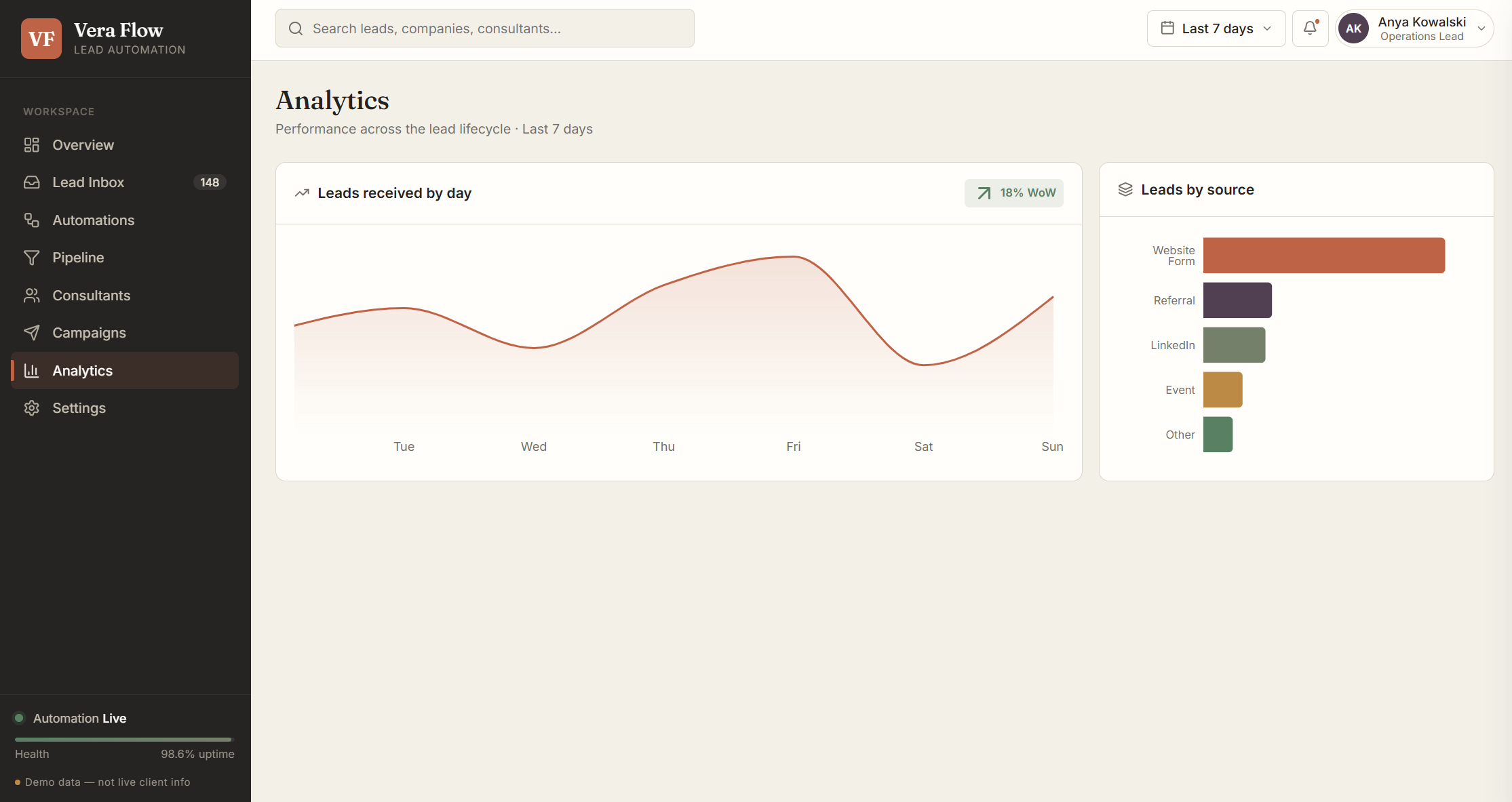Open the Overview grid icon

(32, 145)
